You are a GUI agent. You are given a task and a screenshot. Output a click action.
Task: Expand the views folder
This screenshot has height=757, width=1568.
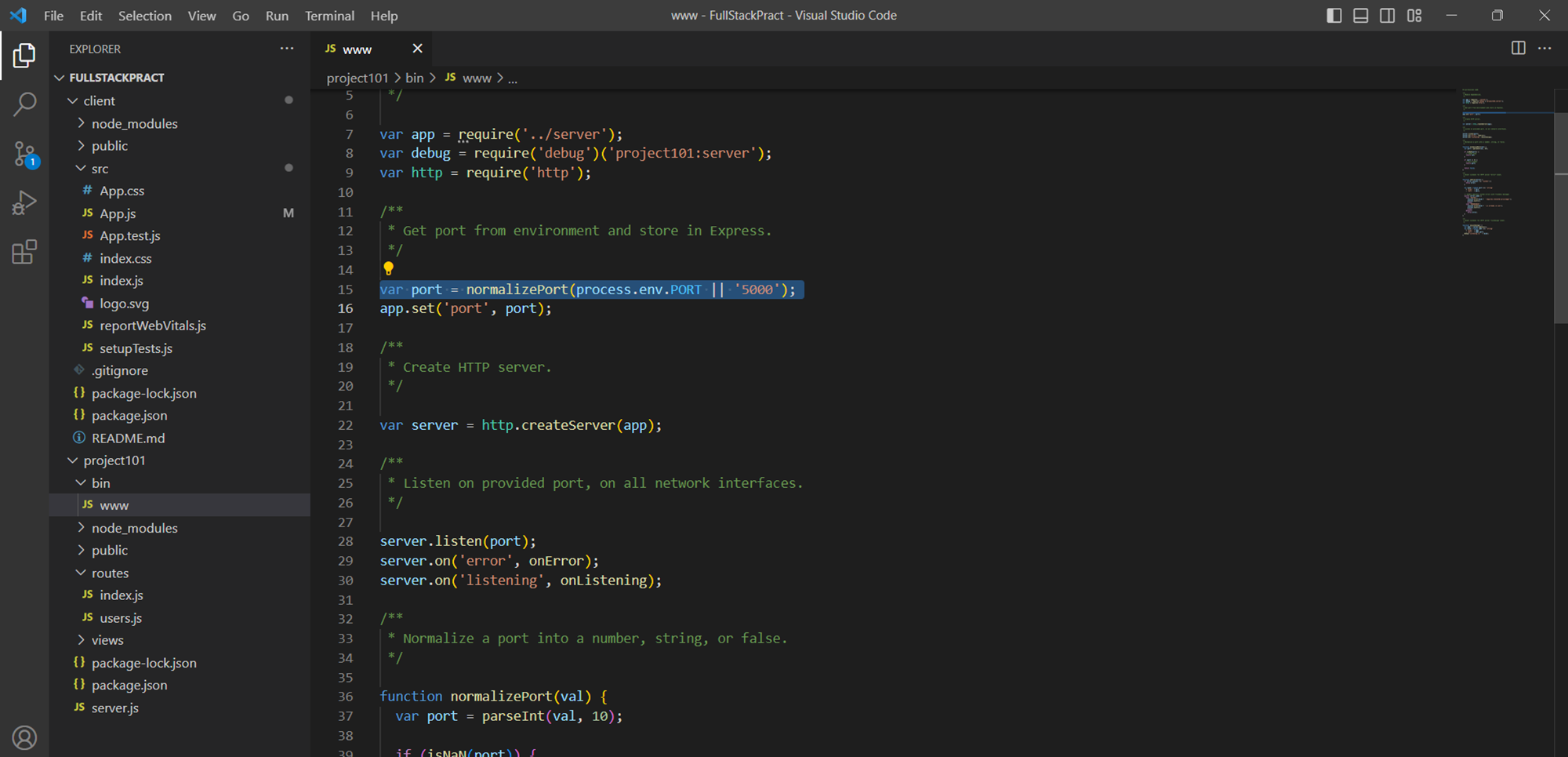tap(81, 640)
